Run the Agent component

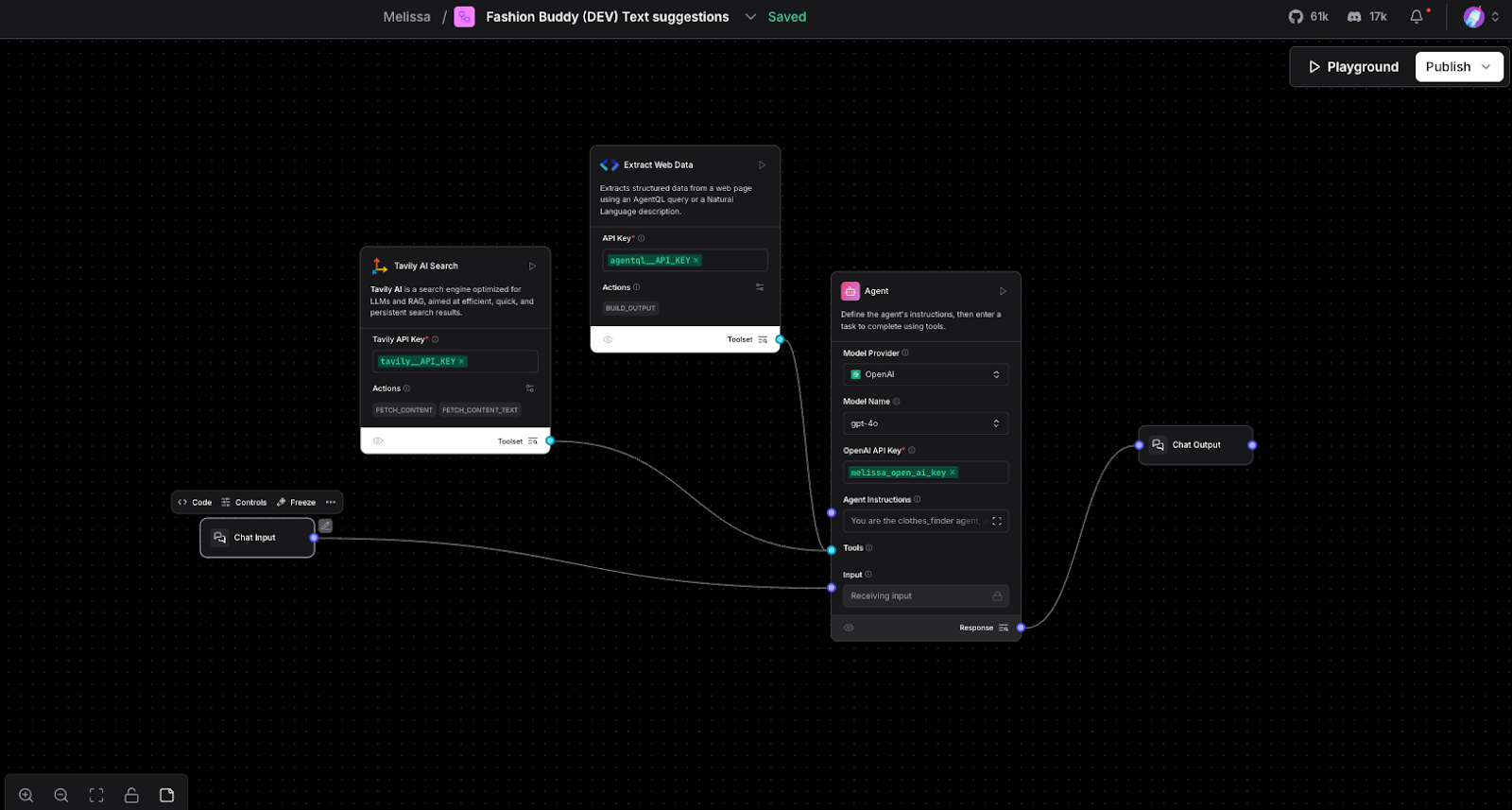point(1003,291)
